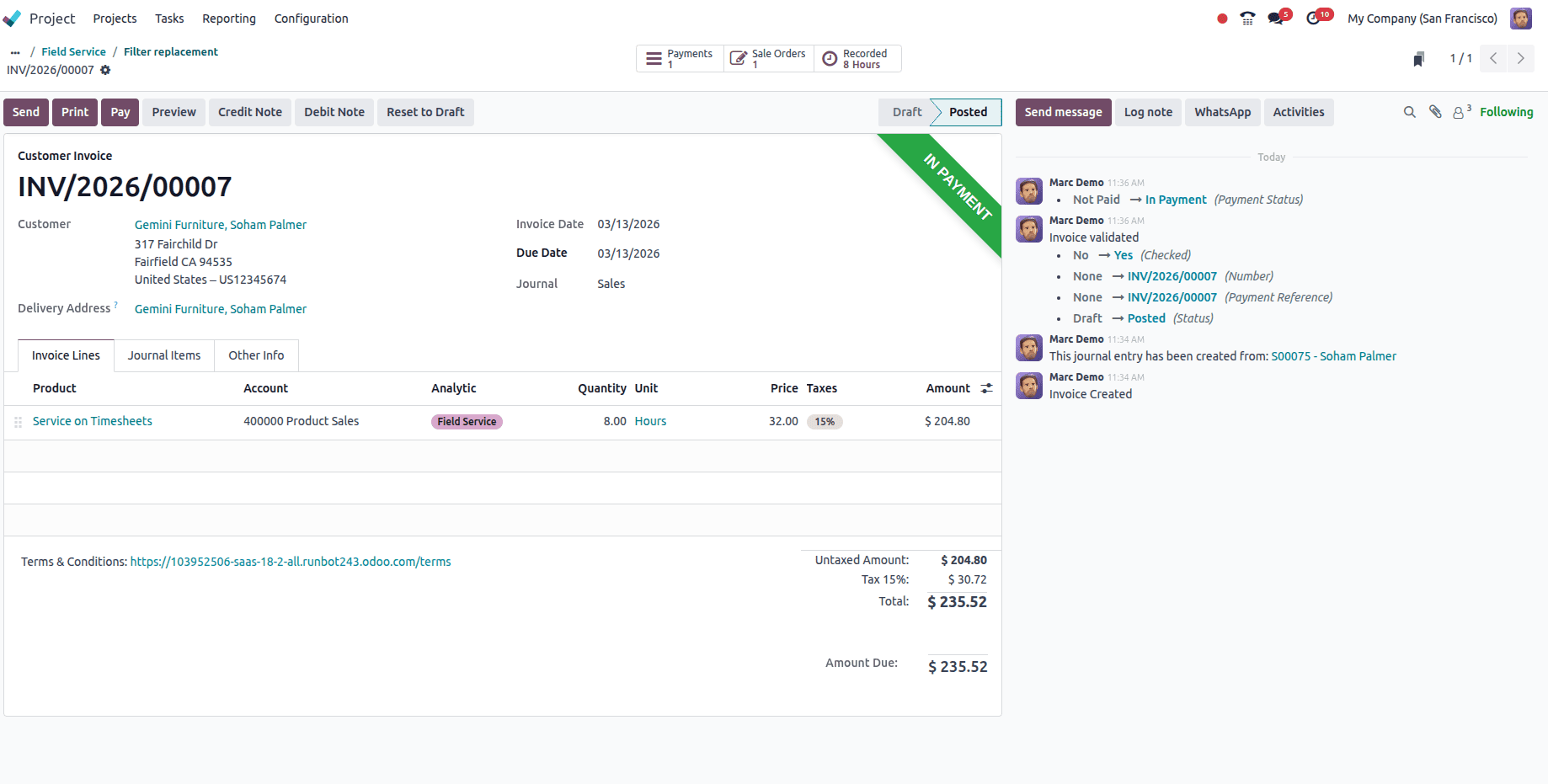Image resolution: width=1548 pixels, height=784 pixels.
Task: Open the S00075 - Soham Palmer link
Action: pyautogui.click(x=1333, y=355)
